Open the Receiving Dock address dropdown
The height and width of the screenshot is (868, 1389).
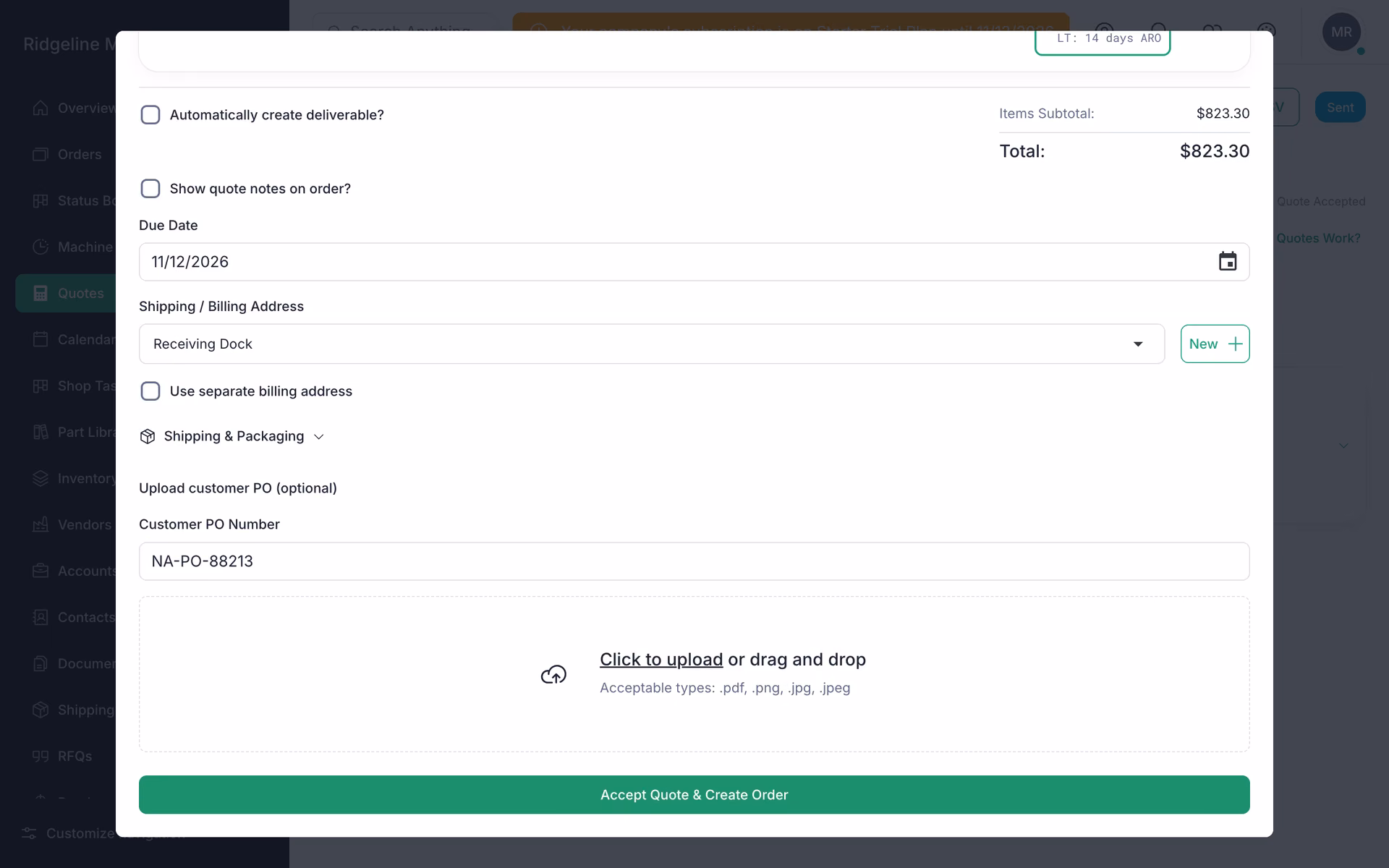pos(652,344)
